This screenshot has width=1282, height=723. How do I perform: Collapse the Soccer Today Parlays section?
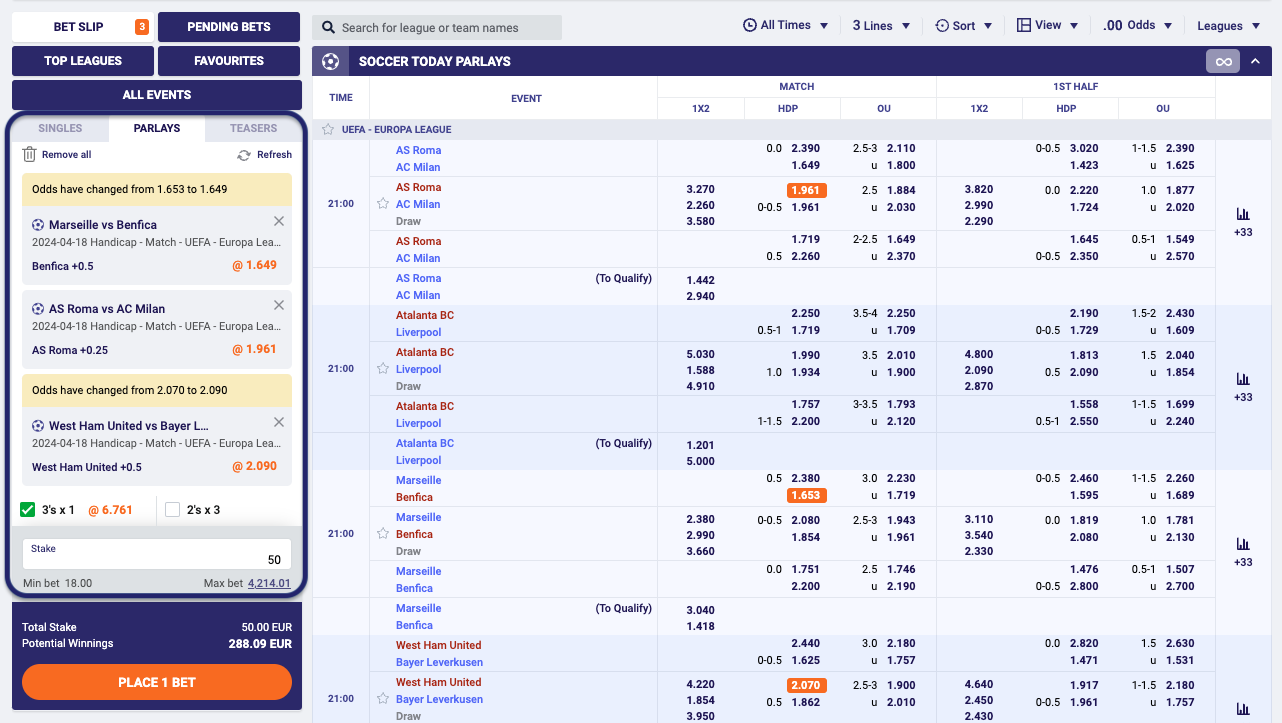tap(1255, 62)
